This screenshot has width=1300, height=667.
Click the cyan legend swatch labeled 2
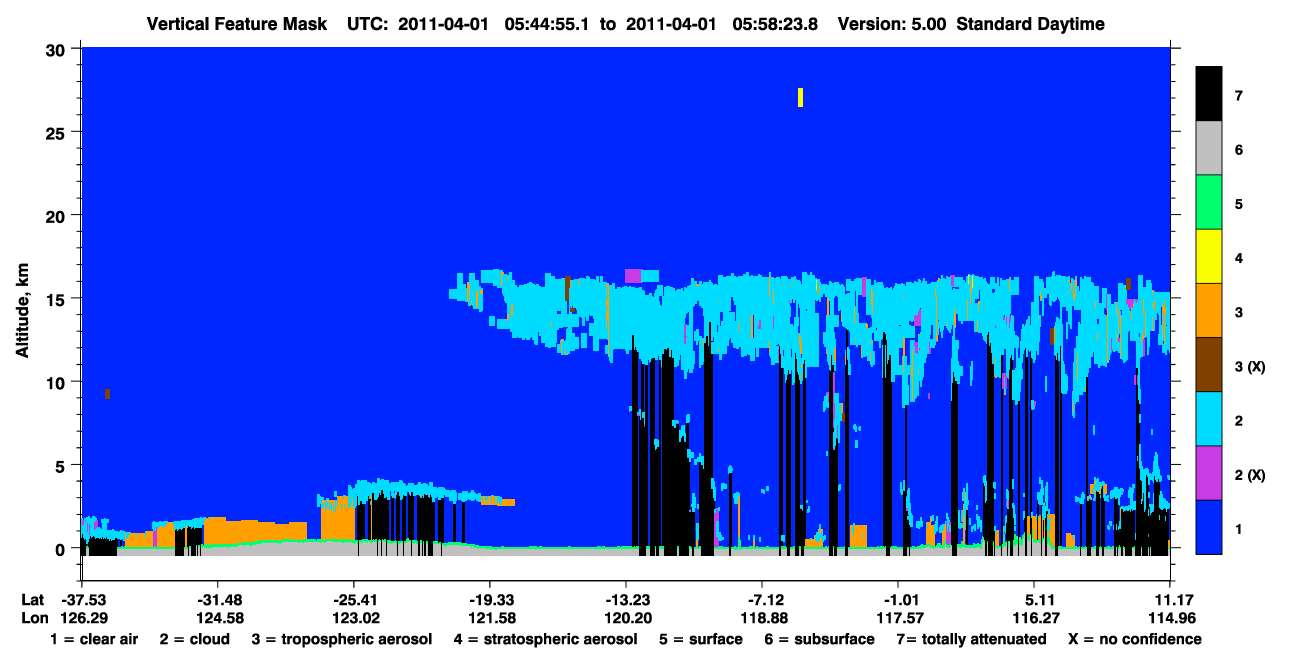click(x=1209, y=419)
